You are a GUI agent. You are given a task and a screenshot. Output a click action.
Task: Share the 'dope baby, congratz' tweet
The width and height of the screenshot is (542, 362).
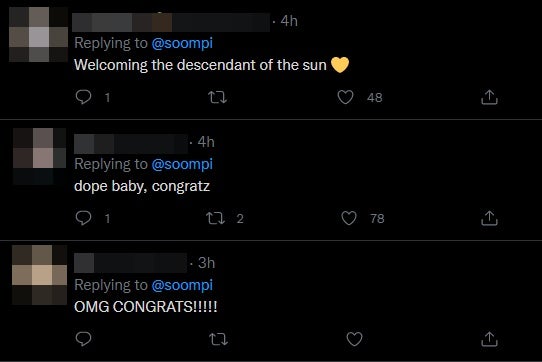[x=489, y=218]
